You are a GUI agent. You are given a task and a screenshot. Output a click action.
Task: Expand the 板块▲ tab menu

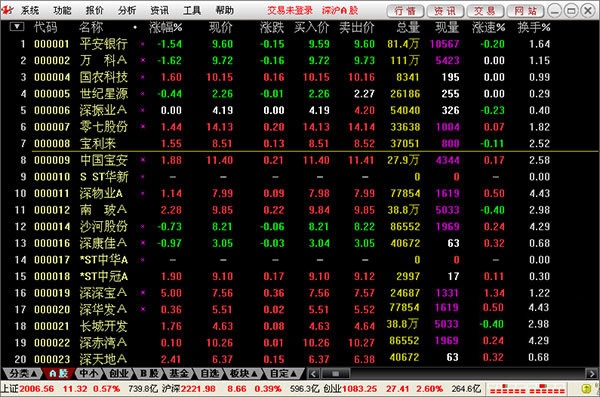point(243,373)
